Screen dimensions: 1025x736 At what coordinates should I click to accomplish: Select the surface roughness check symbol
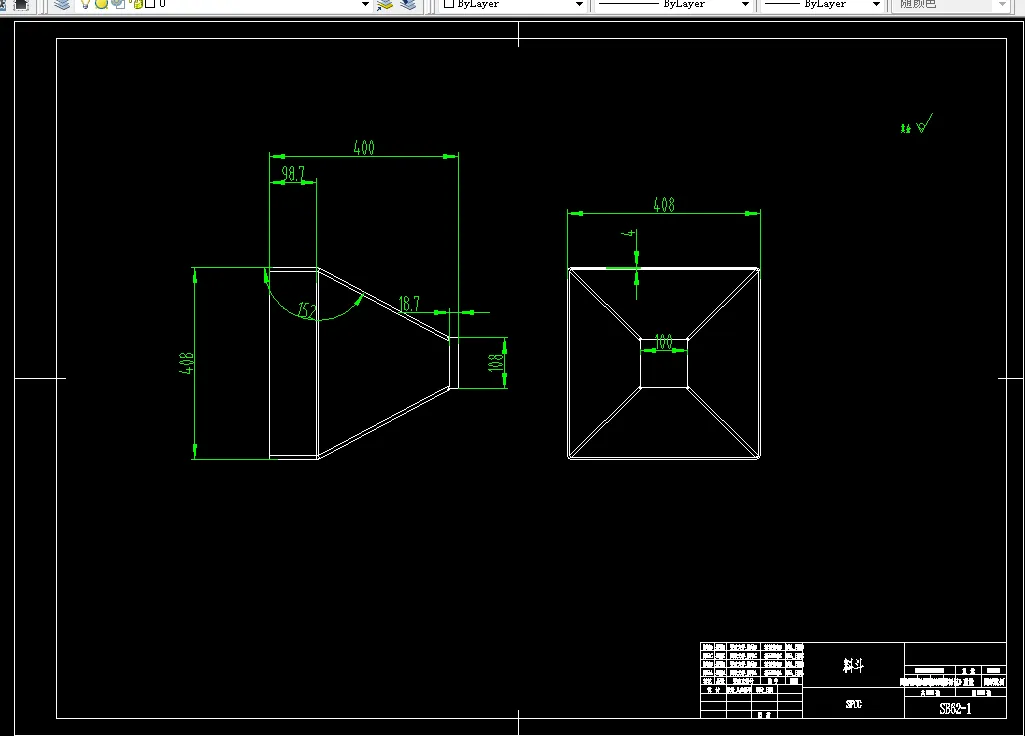(924, 124)
